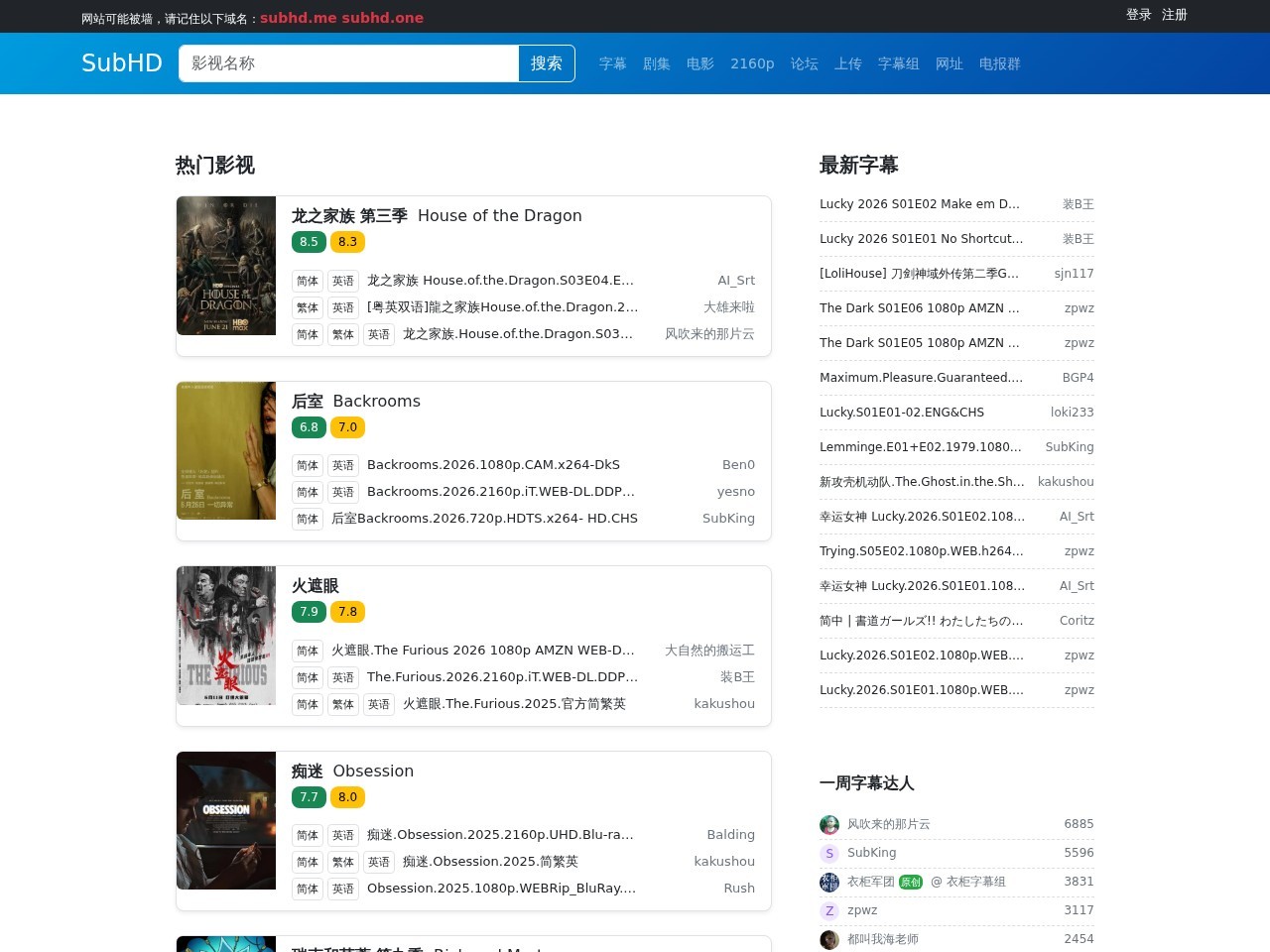Open Lucky 2026 S01E02 Make em subtitle
The height and width of the screenshot is (952, 1270).
920,204
